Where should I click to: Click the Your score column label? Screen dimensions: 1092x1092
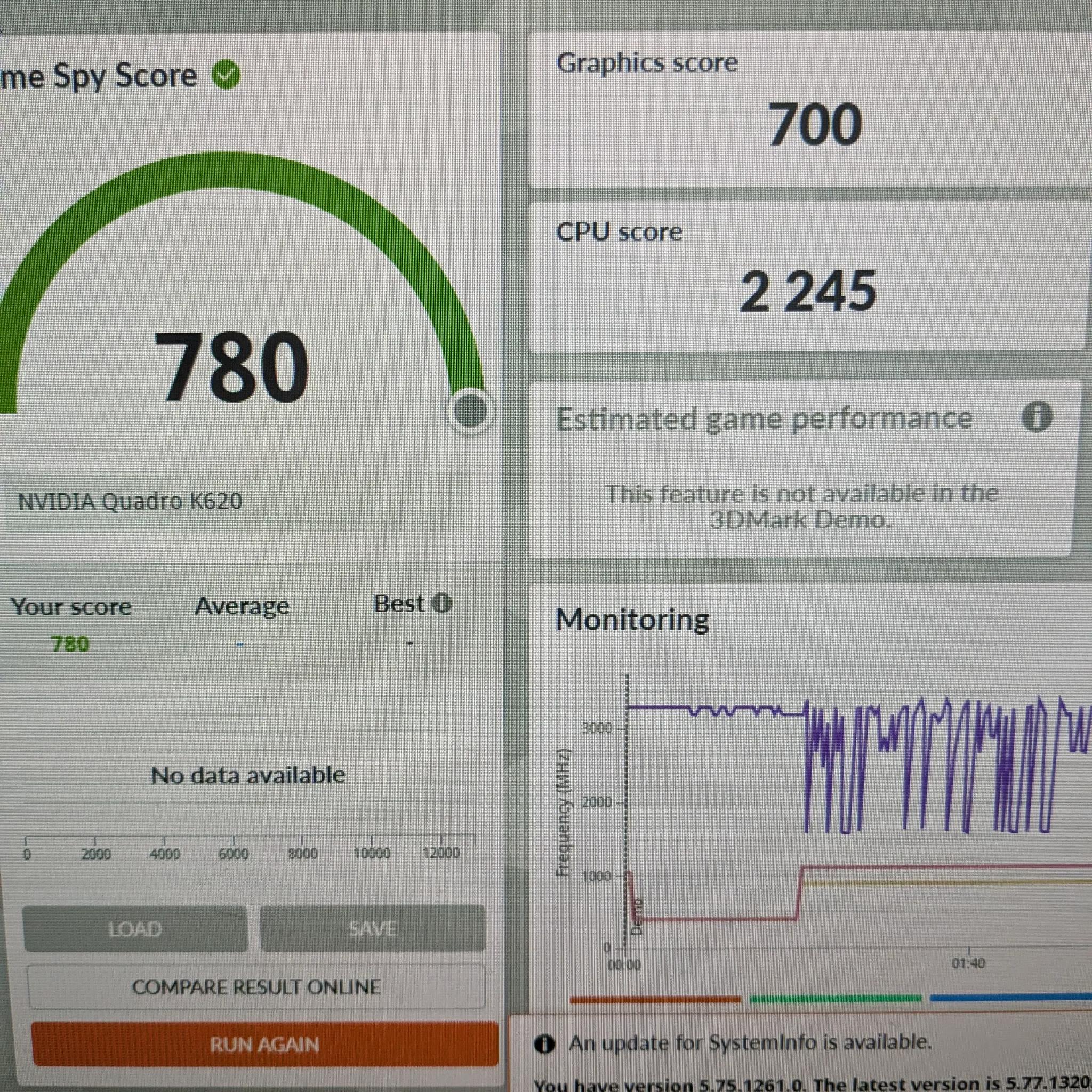point(71,606)
